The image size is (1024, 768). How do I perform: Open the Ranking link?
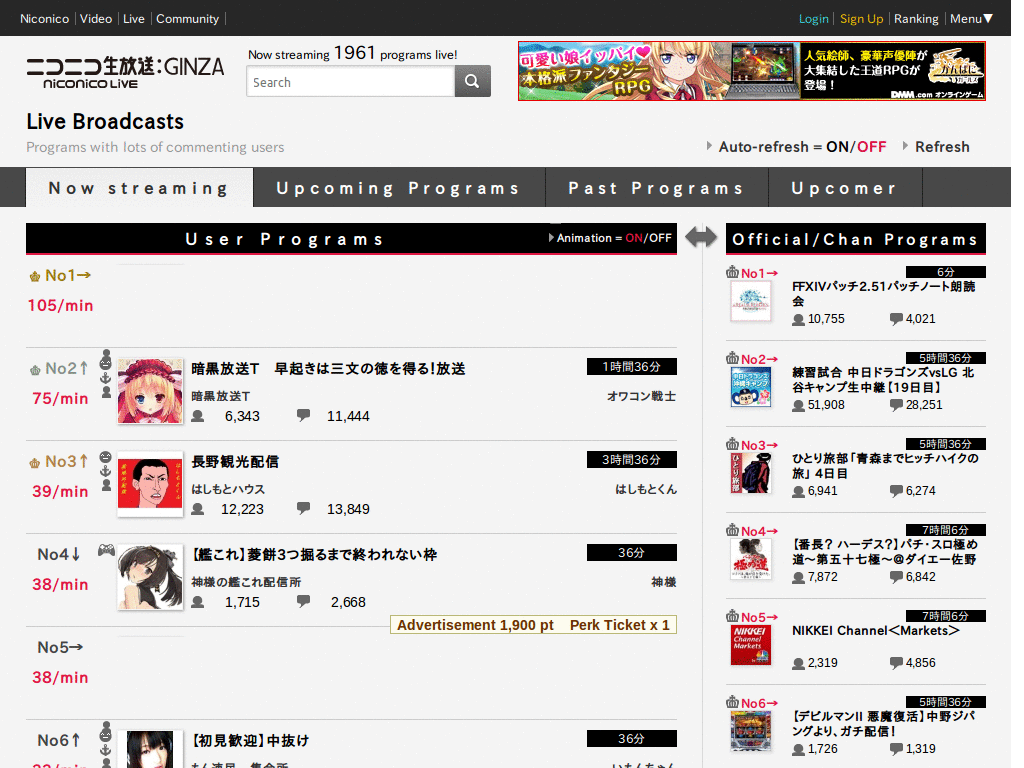tap(916, 19)
